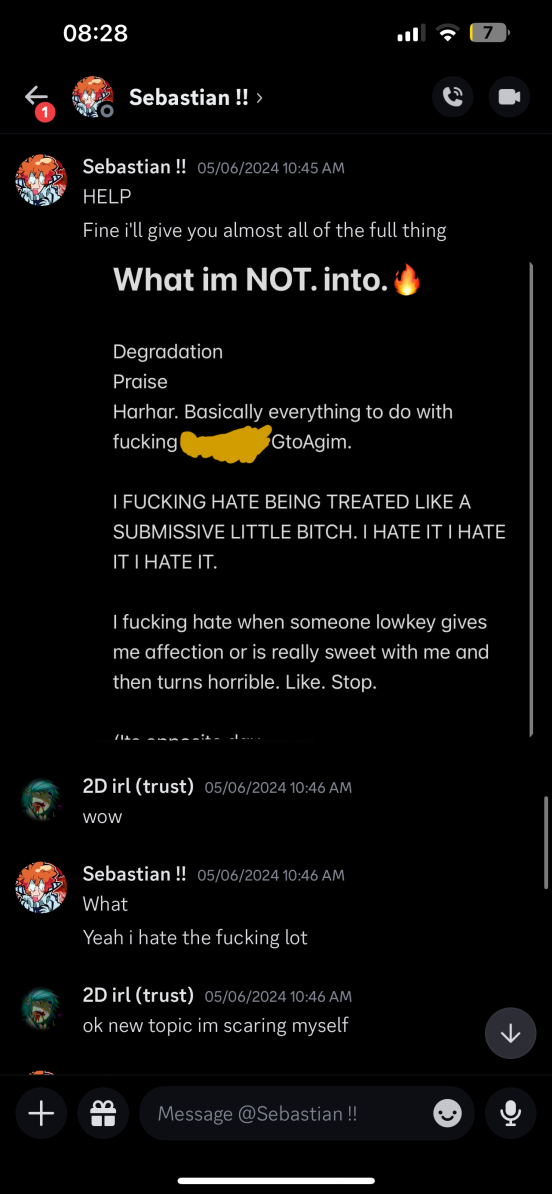Jump to latest messages with down arrow
This screenshot has width=552, height=1194.
(510, 1033)
